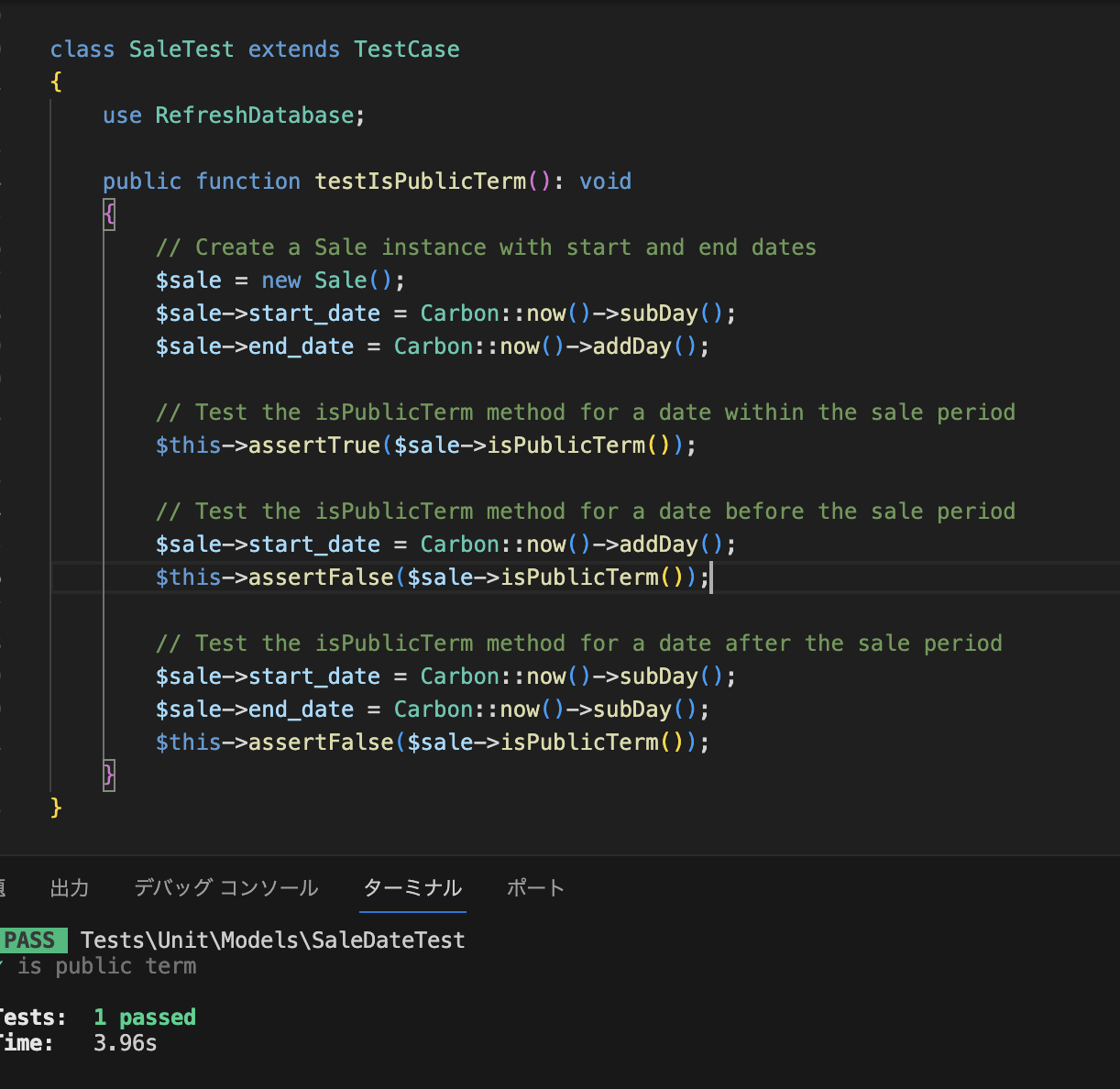This screenshot has height=1089, width=1120.
Task: Click the comment about date before sale period
Action: (x=585, y=511)
